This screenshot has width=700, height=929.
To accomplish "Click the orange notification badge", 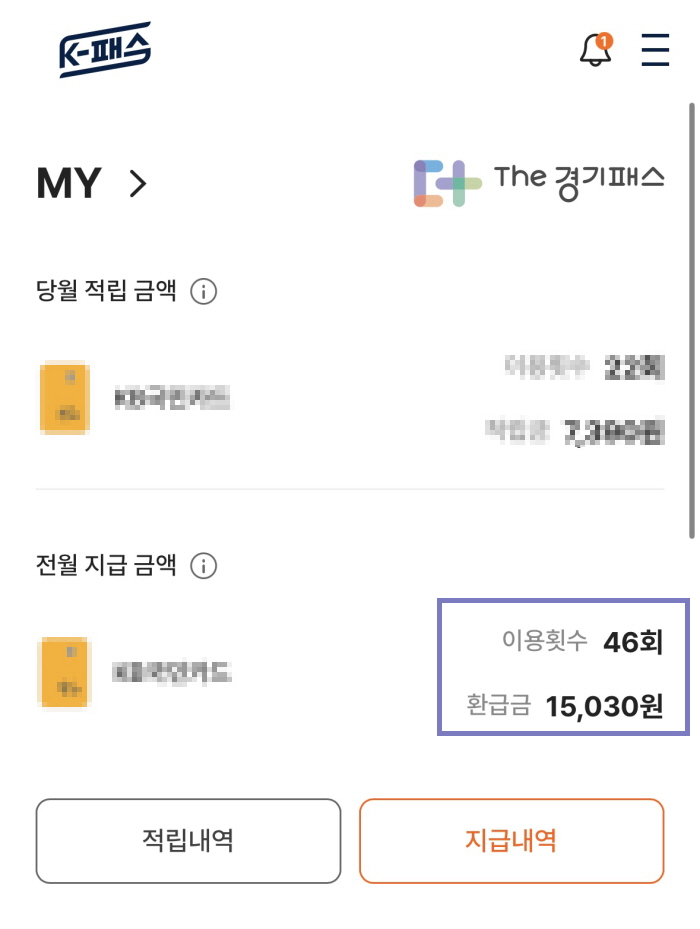I will pos(604,41).
